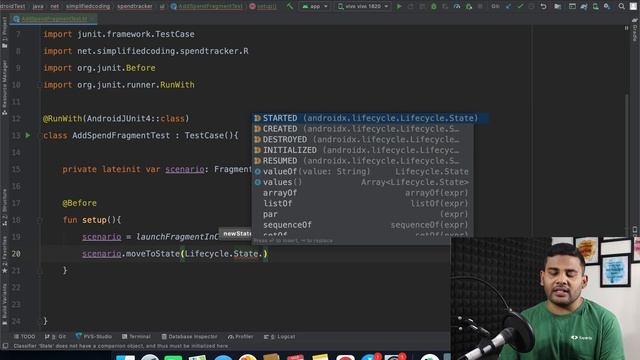Open the TODO tool window
This screenshot has width=640, height=360.
tap(24, 336)
